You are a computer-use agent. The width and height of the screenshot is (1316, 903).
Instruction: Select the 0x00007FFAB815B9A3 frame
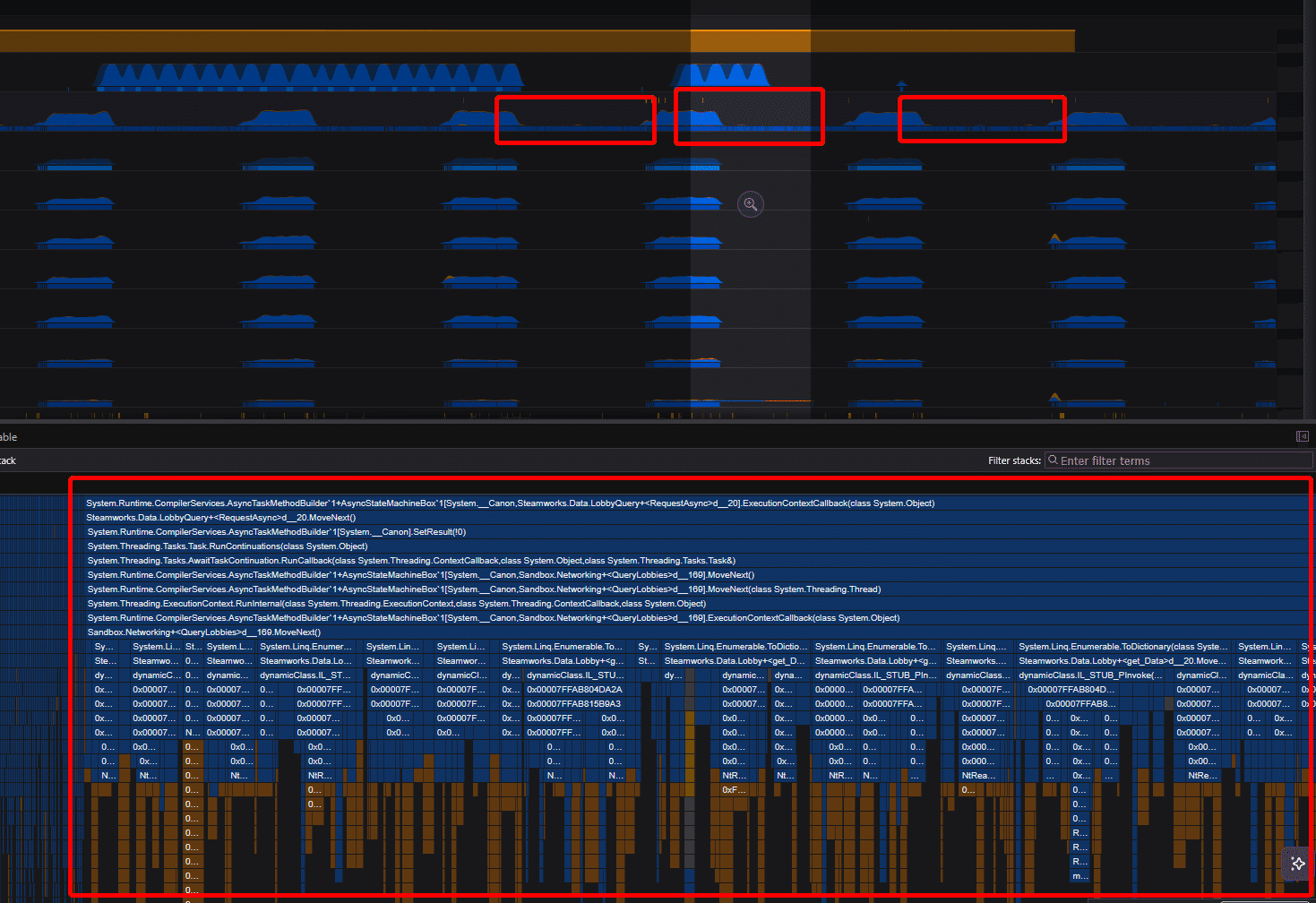pos(574,704)
